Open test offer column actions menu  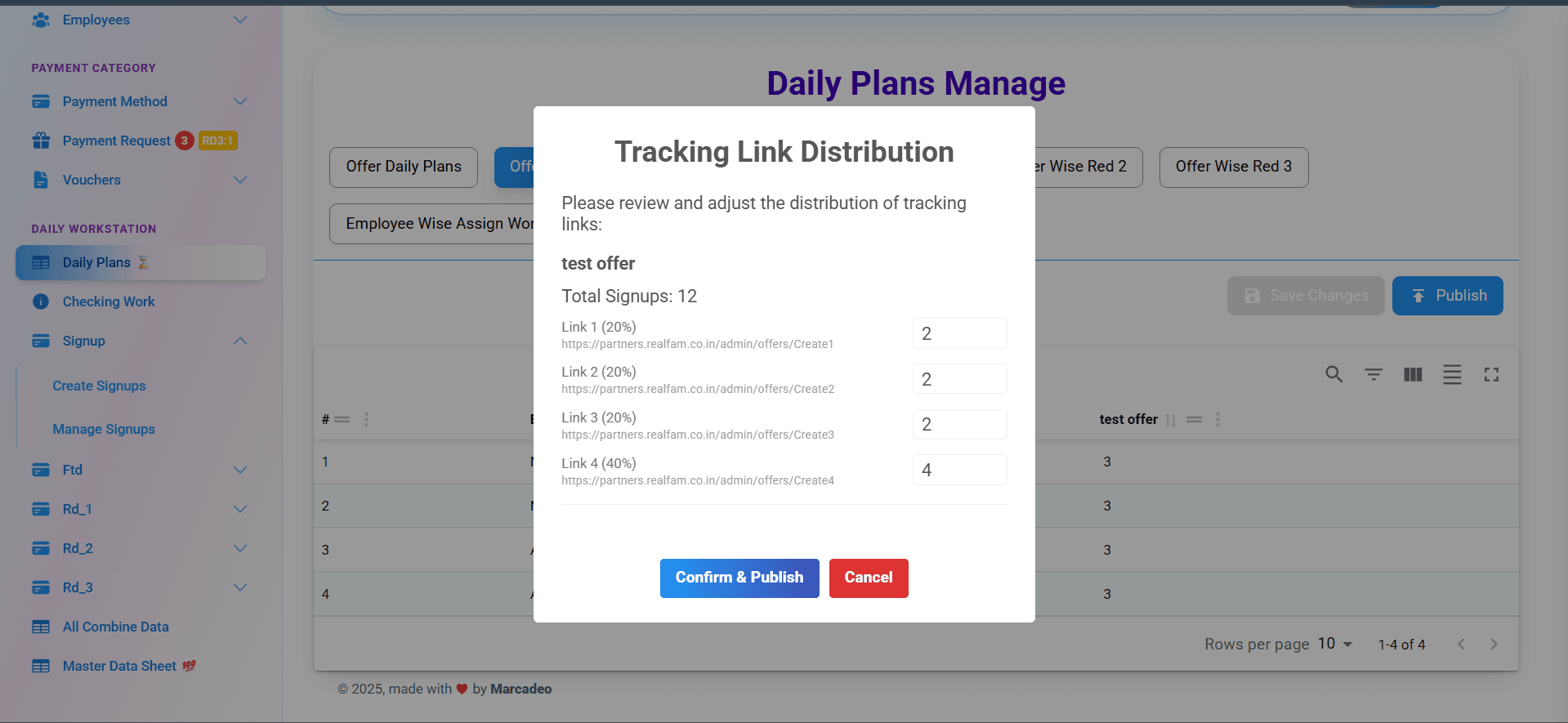click(1217, 419)
